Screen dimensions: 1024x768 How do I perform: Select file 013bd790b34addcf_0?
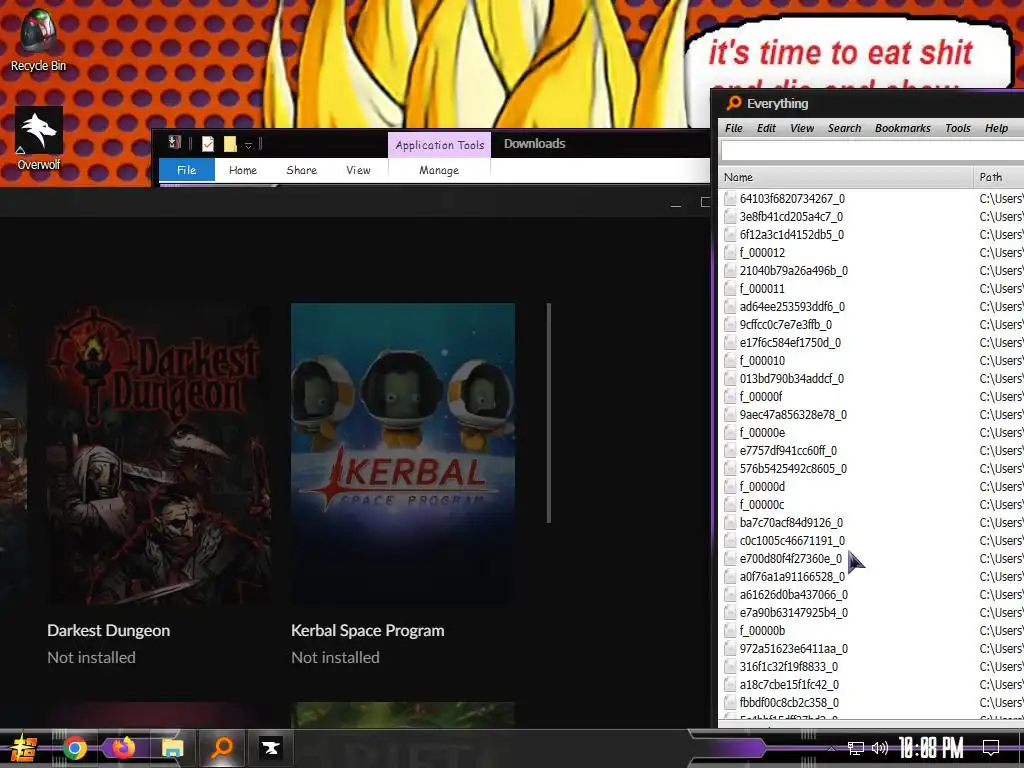pos(792,379)
